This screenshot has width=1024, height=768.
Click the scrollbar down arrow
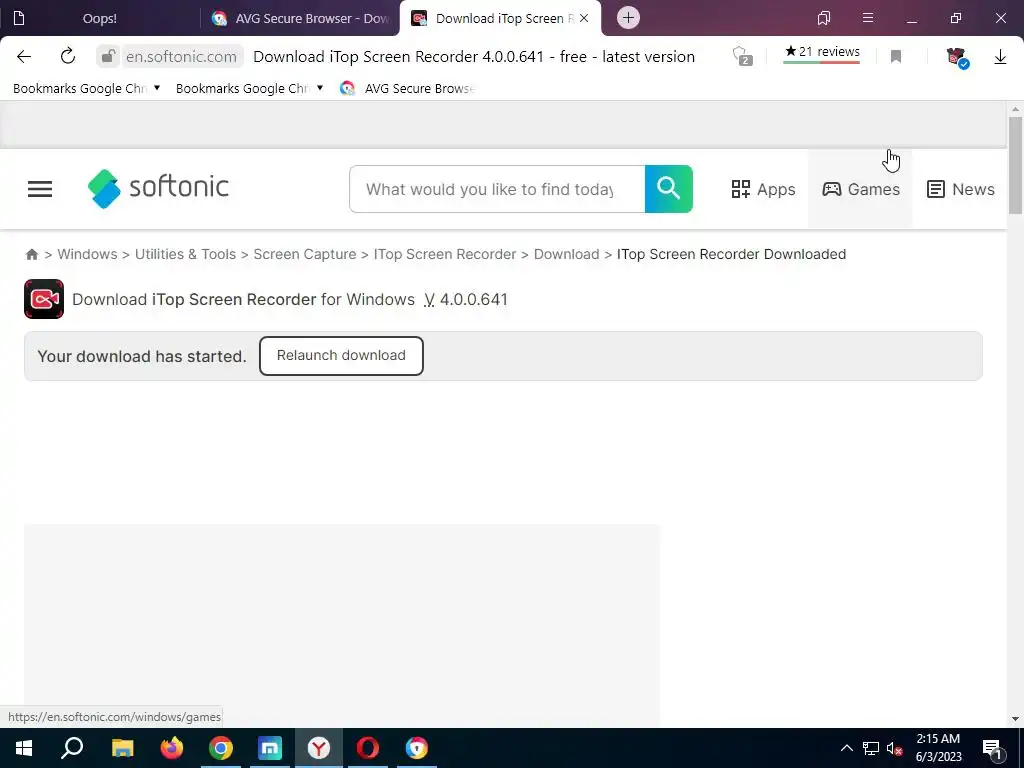coord(1015,719)
